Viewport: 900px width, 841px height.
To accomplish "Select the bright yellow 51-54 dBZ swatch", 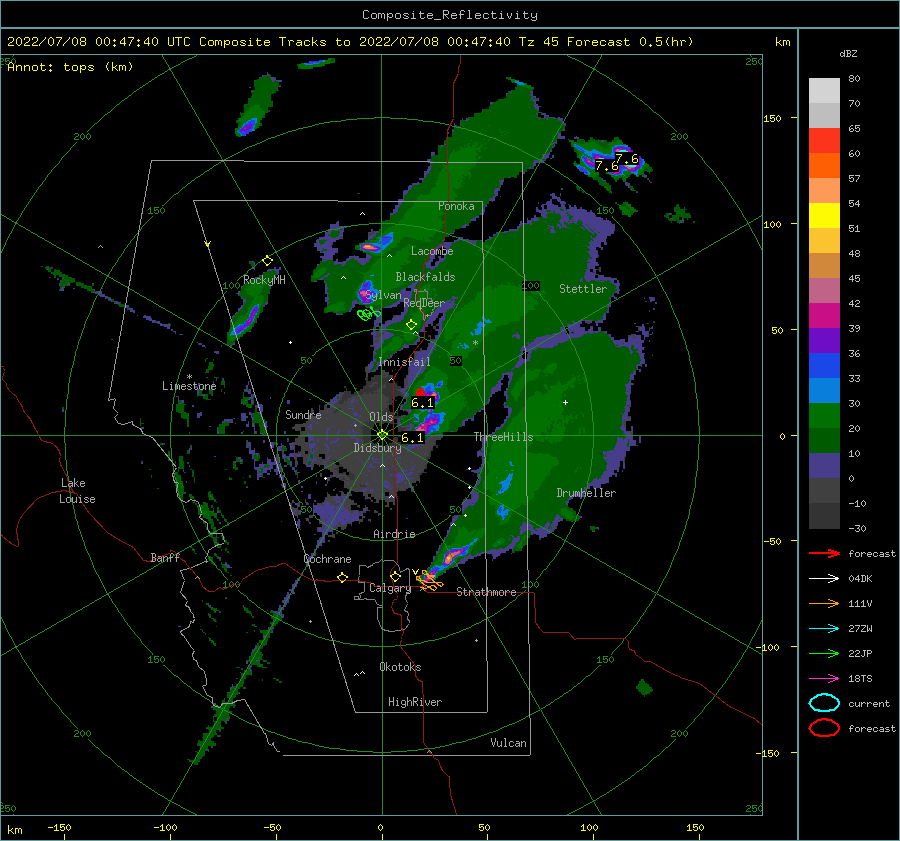I will 824,216.
